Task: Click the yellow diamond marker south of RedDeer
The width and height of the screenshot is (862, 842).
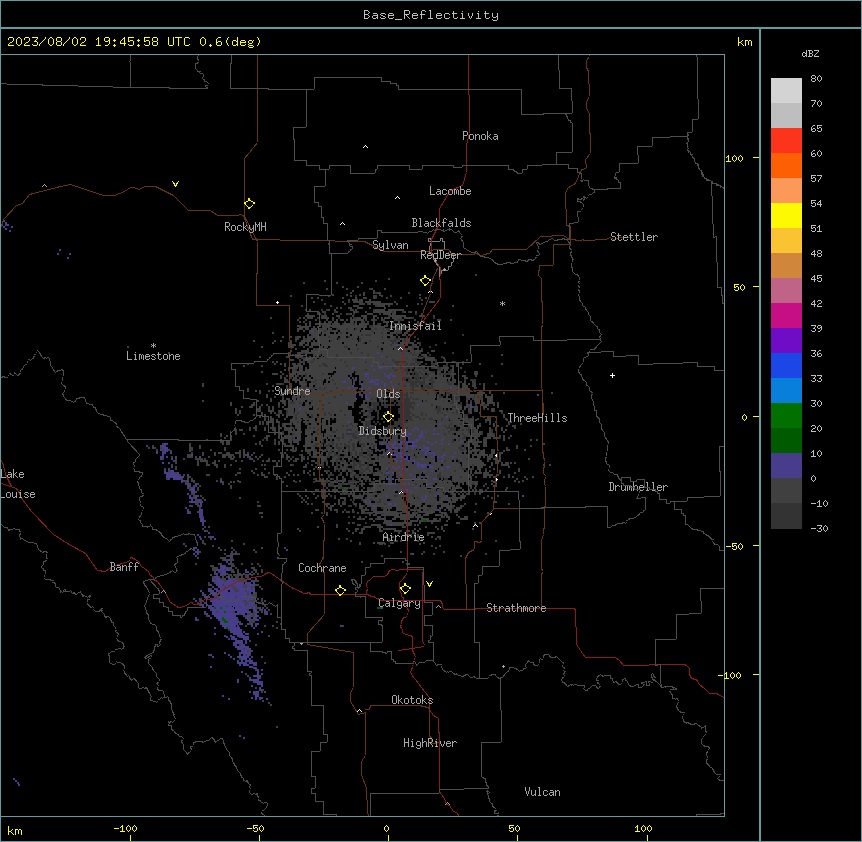Action: click(x=425, y=281)
